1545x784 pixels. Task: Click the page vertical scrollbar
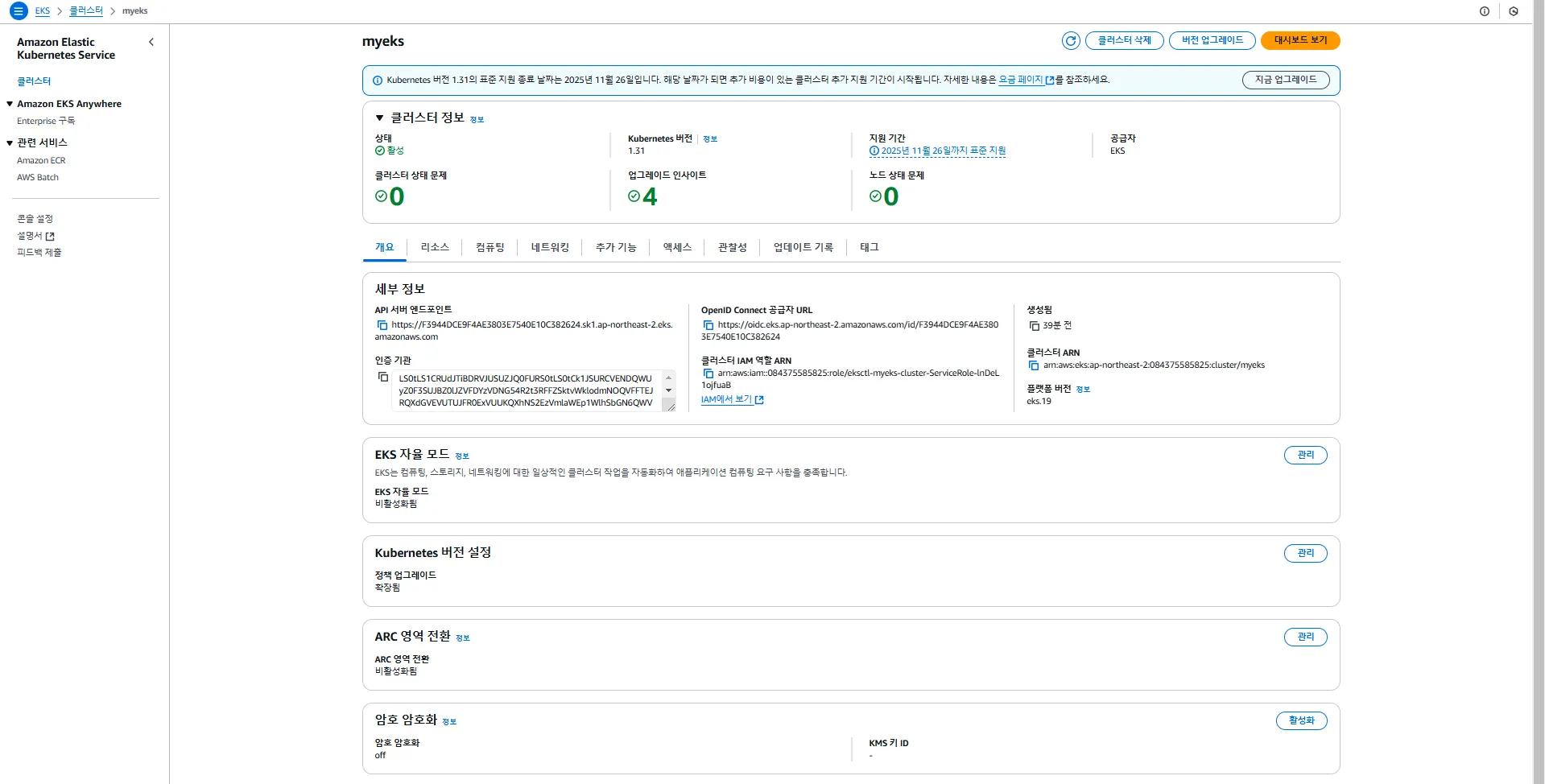tap(1539, 392)
